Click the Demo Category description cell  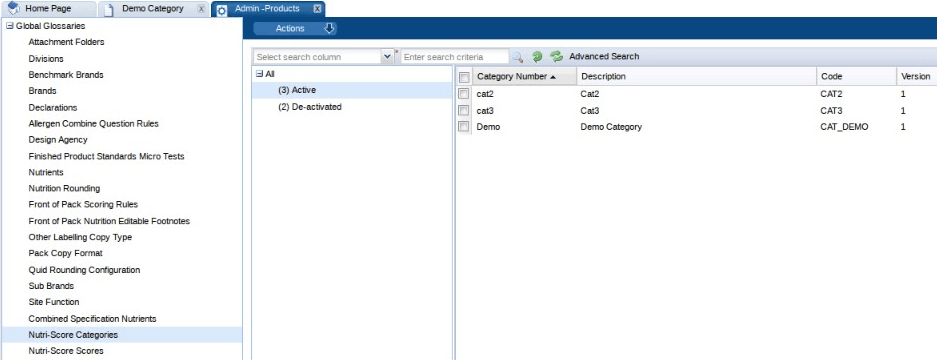[x=611, y=127]
